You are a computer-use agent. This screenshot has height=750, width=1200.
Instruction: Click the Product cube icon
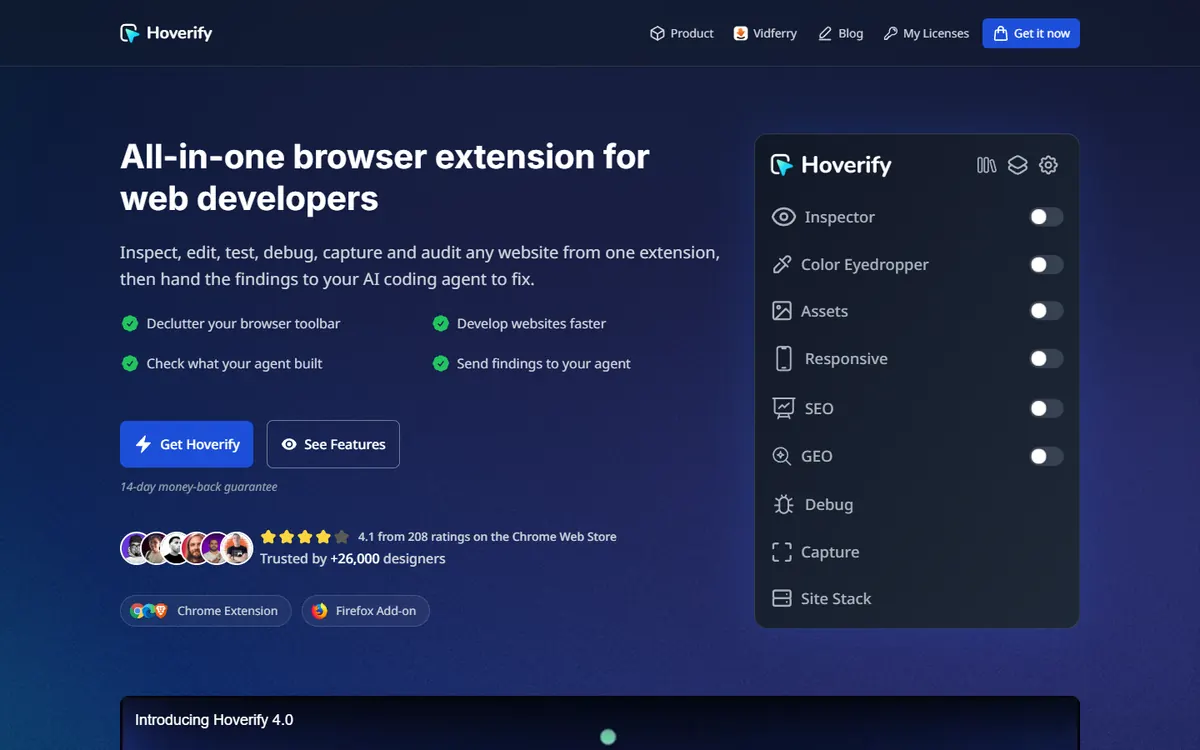(x=657, y=33)
